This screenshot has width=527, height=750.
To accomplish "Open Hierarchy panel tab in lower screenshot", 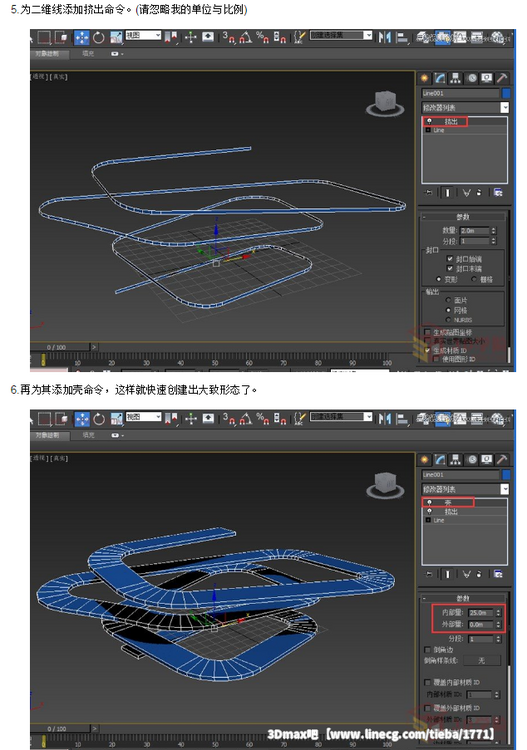I will pyautogui.click(x=455, y=460).
